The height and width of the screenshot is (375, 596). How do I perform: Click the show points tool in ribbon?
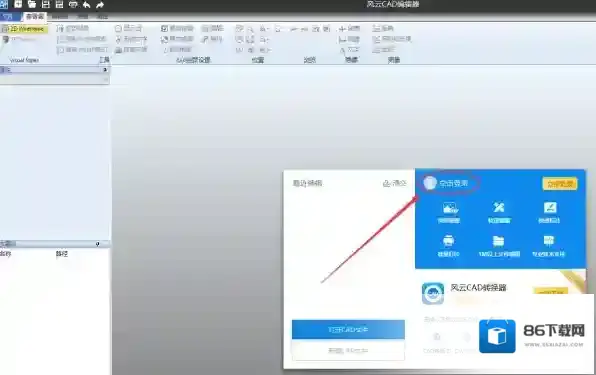128,28
